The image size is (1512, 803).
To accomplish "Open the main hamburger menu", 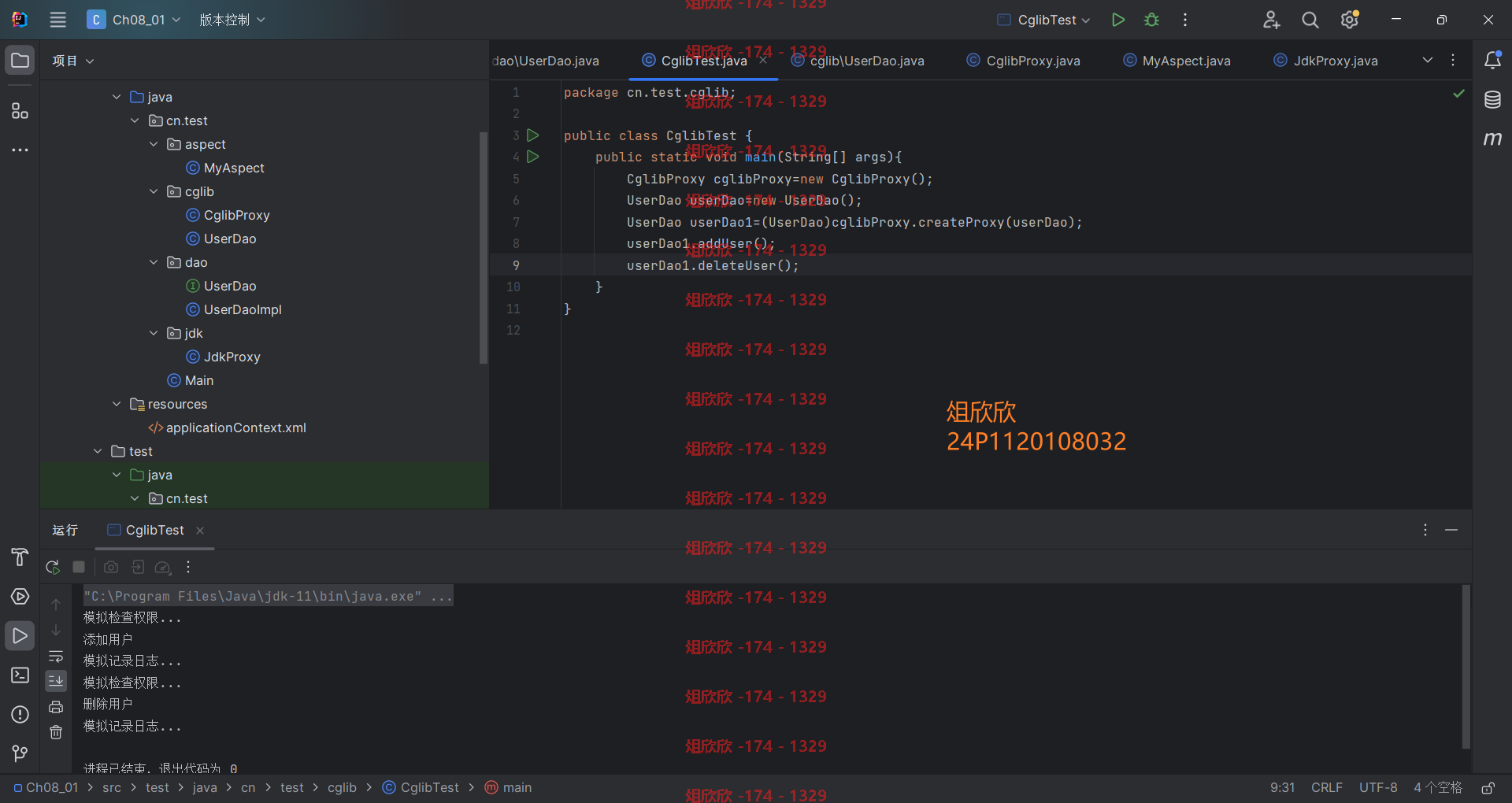I will (57, 20).
